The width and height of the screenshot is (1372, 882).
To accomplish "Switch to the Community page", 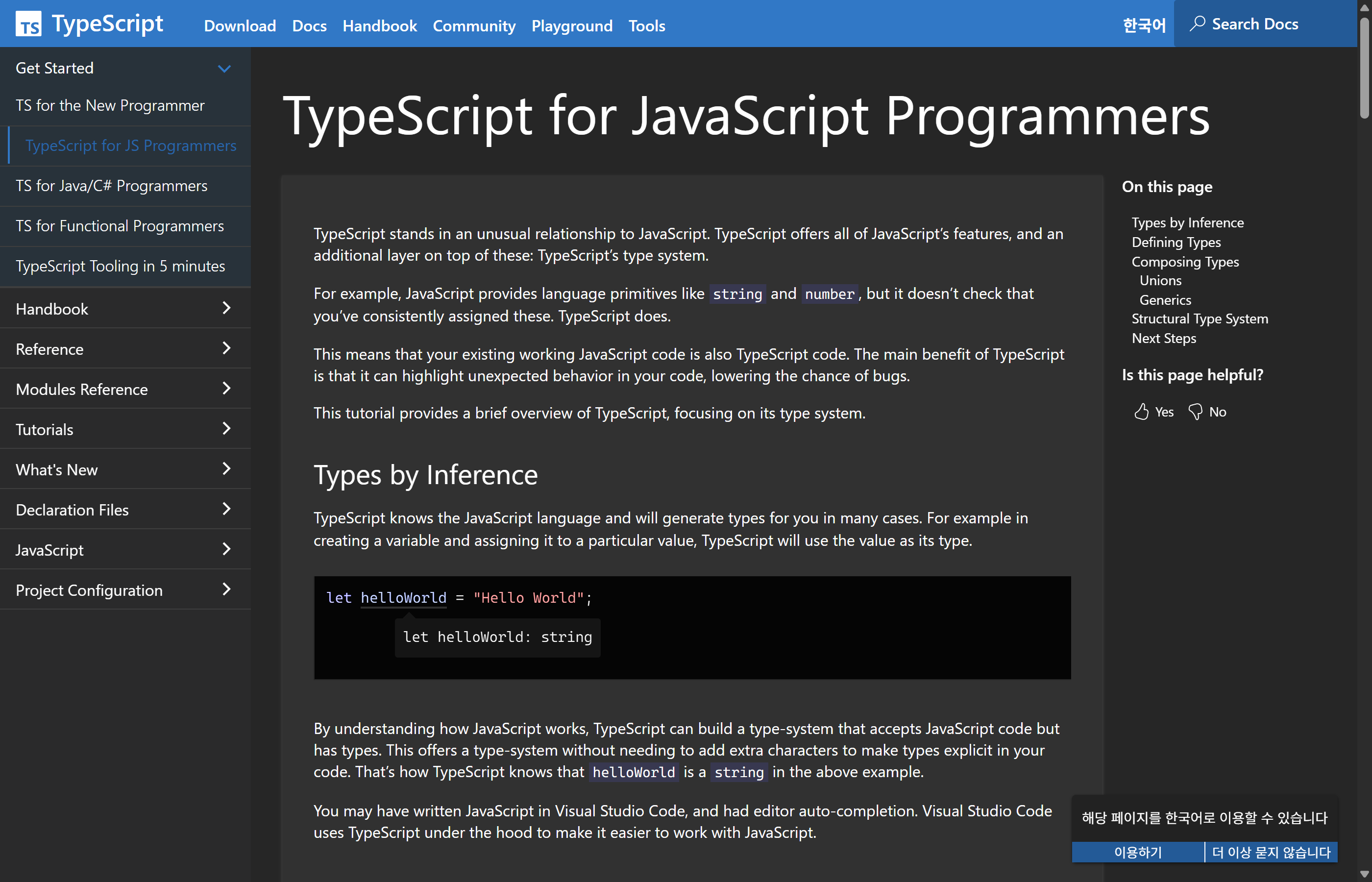I will coord(473,26).
